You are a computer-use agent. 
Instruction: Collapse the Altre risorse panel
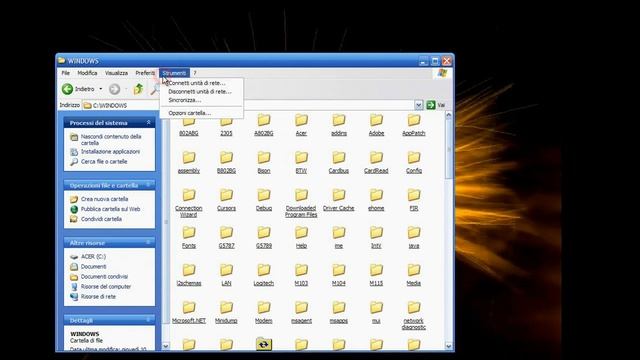[148, 242]
